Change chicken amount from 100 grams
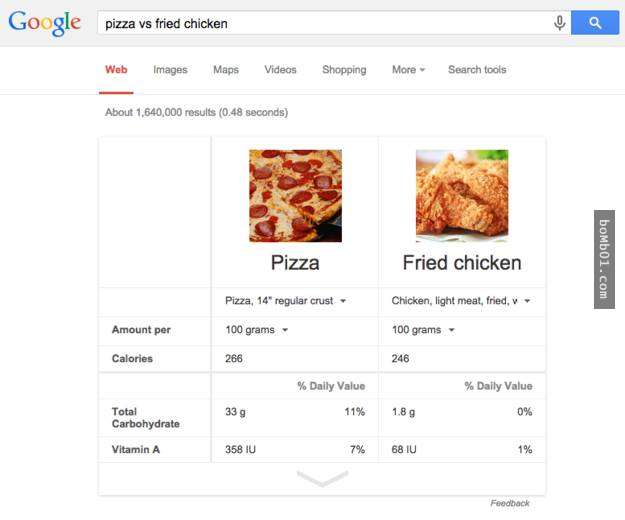 pos(423,330)
